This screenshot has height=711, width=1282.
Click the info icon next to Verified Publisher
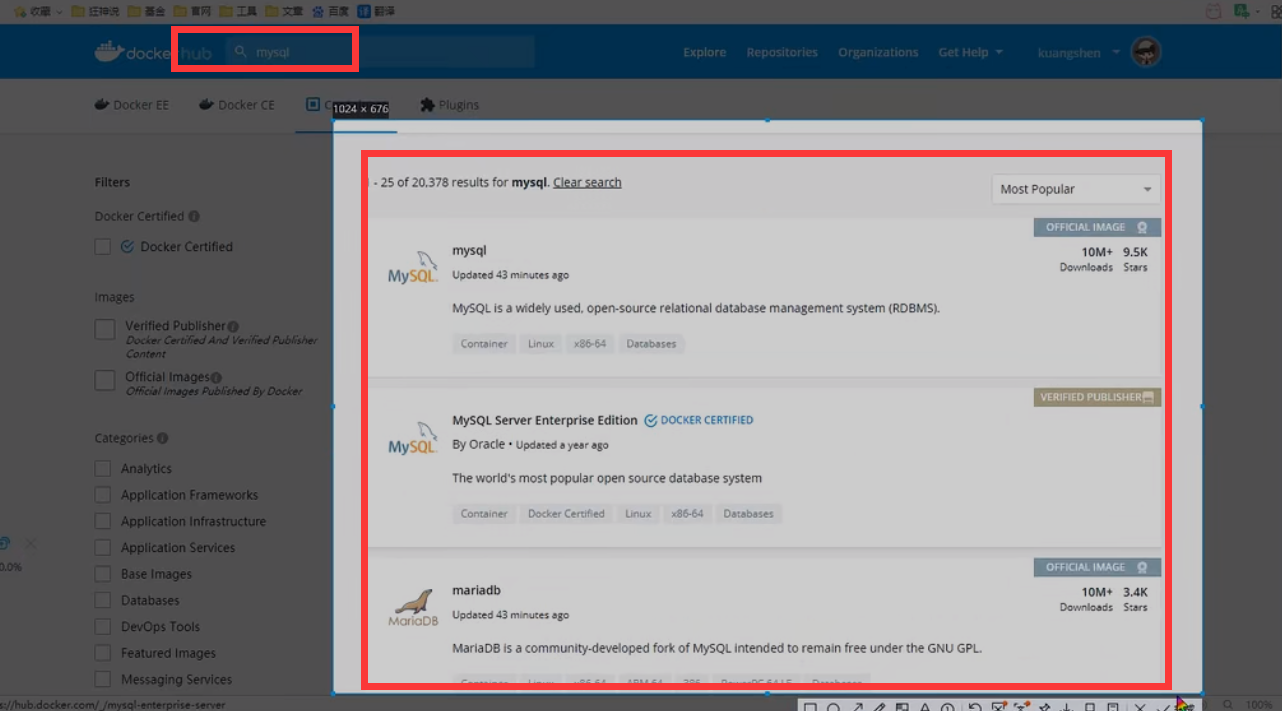coord(233,326)
